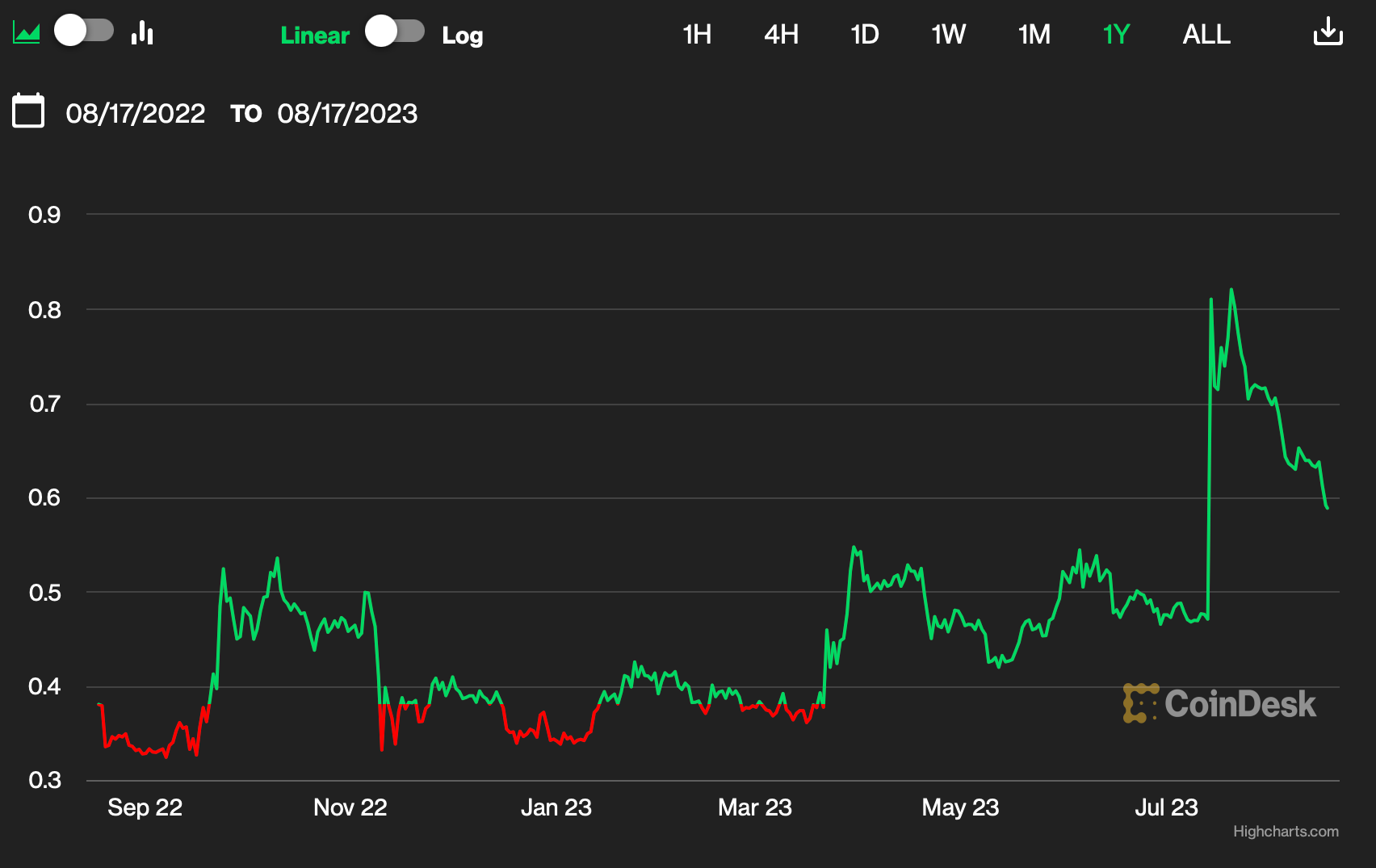Click the 0.7 y-axis value
Viewport: 1376px width, 868px height.
click(44, 404)
